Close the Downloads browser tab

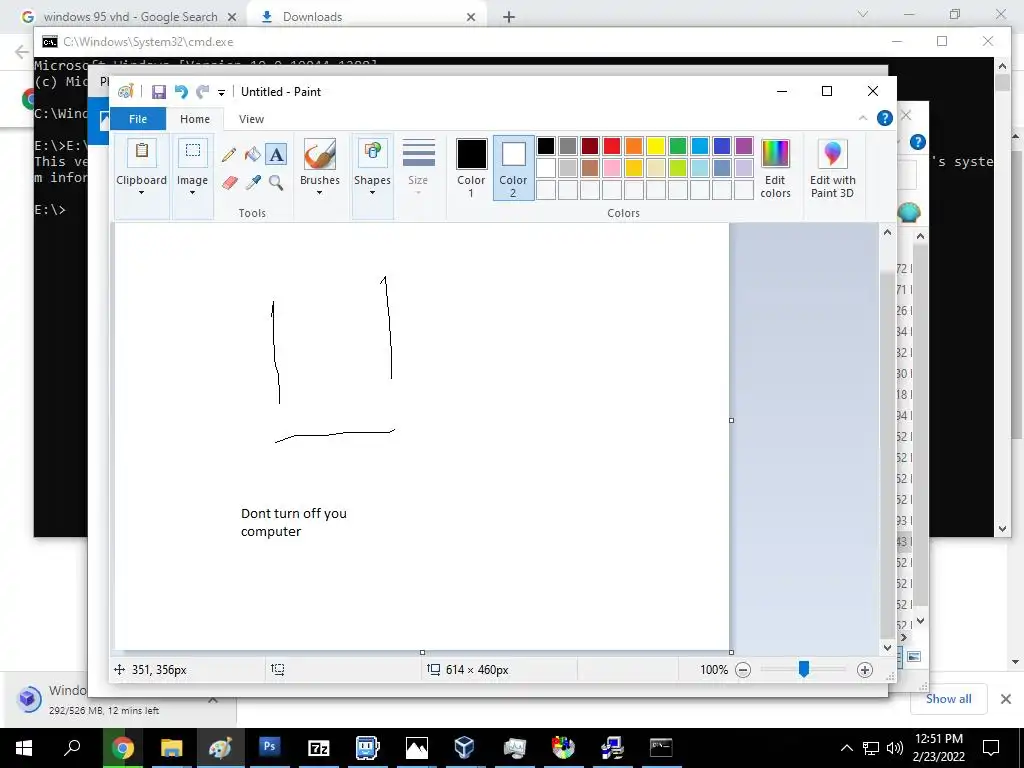(x=471, y=17)
